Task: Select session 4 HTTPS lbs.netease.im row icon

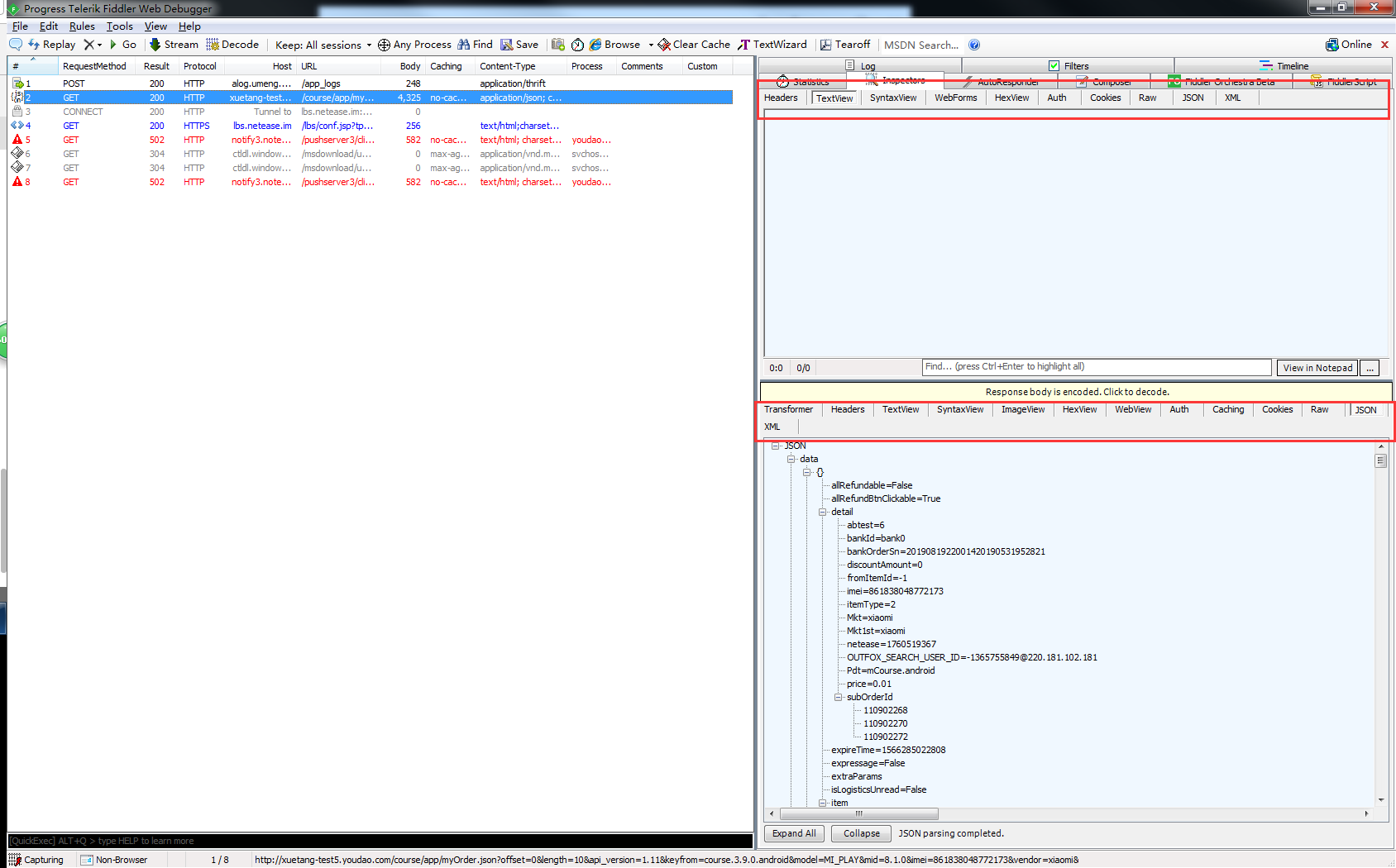Action: 17,126
